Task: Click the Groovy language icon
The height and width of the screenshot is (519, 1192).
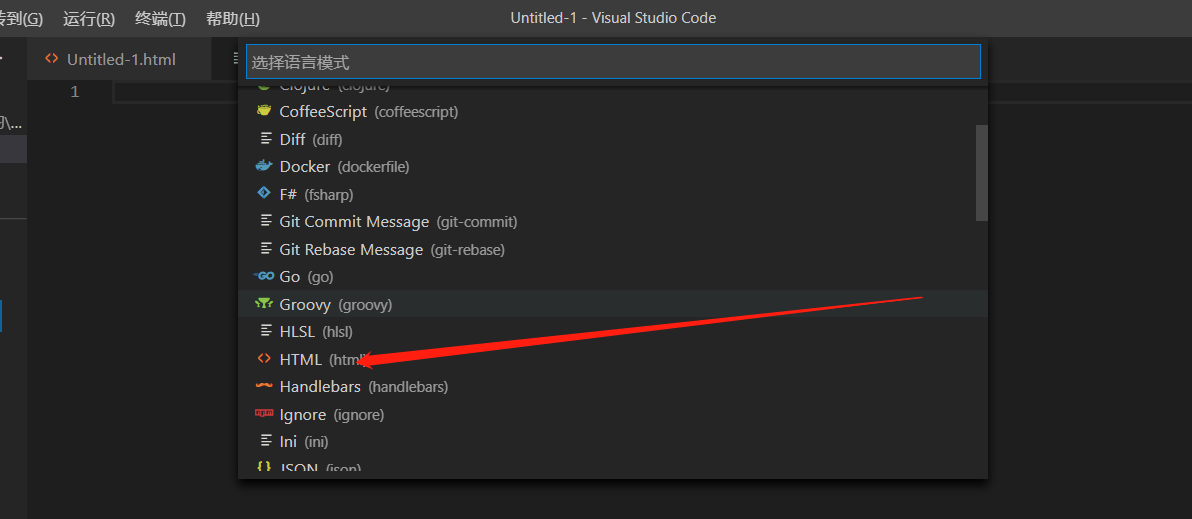Action: click(x=264, y=304)
